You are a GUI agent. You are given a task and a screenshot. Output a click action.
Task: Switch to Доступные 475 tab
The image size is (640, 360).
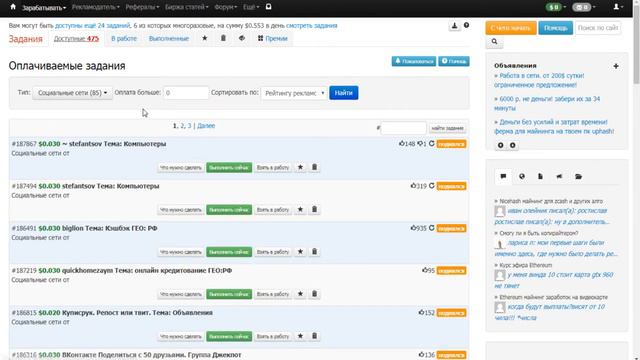(x=76, y=39)
